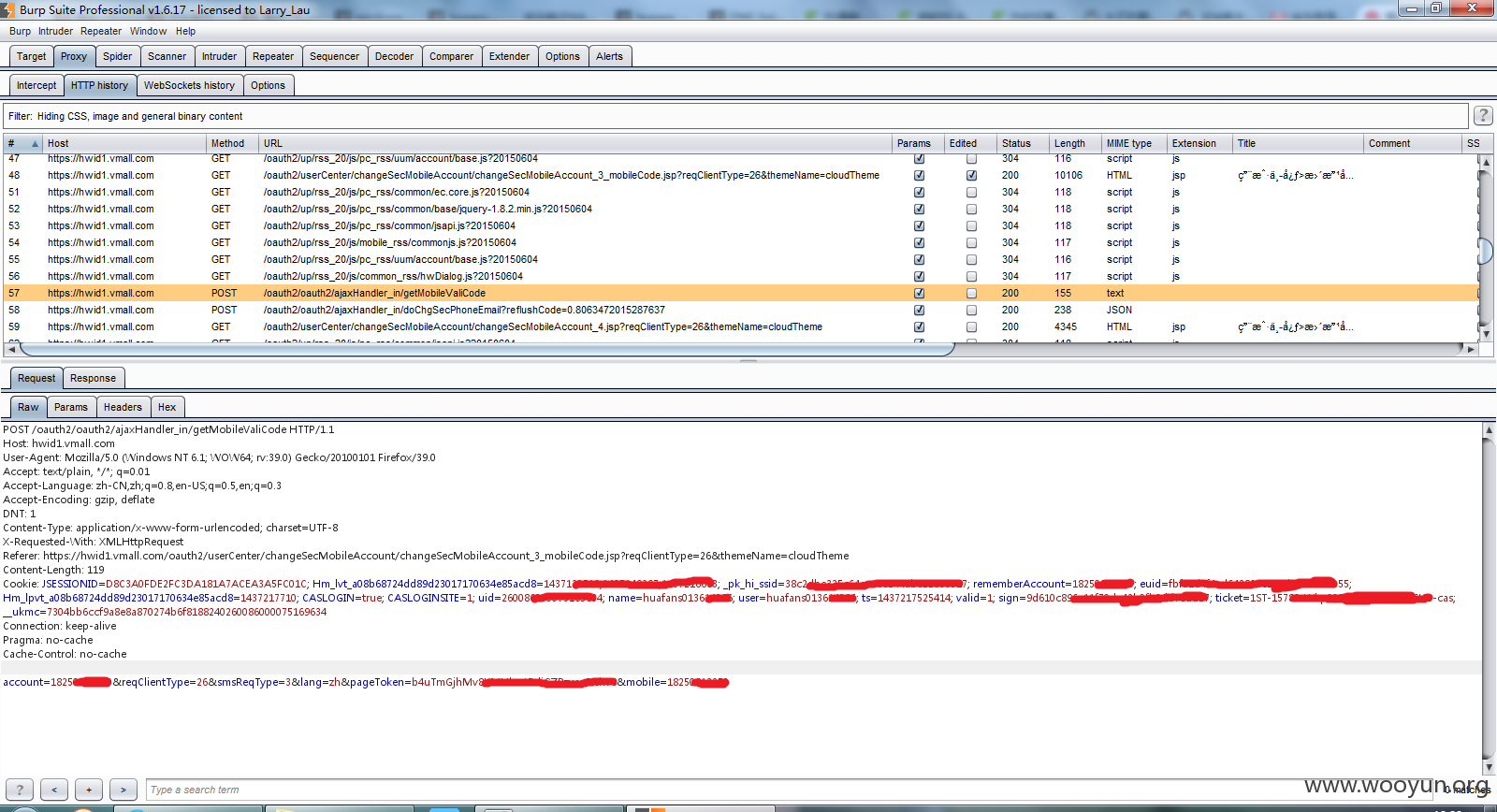Click request pane scroll-down arrow
This screenshot has width=1497, height=812.
point(1489,768)
